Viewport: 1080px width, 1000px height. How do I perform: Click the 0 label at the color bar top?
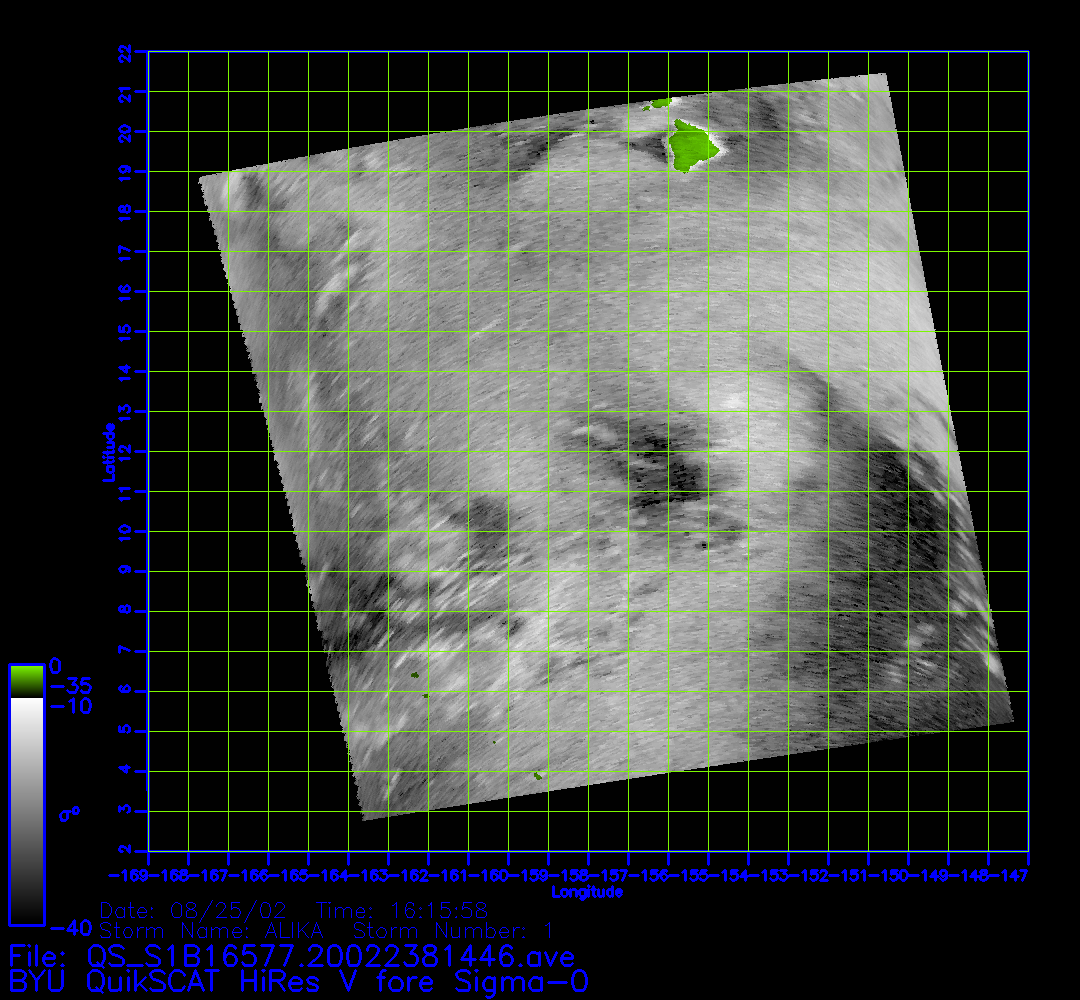click(x=56, y=666)
